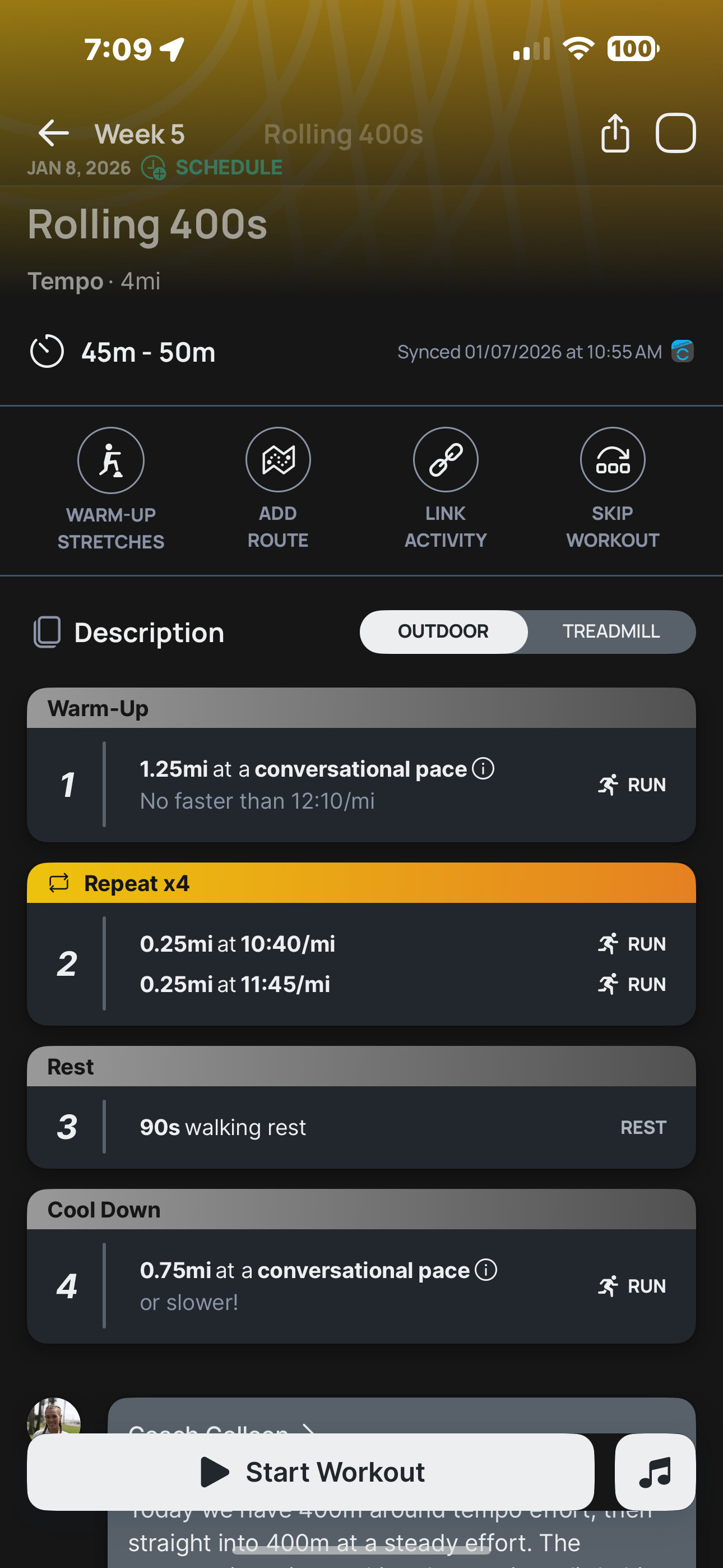Tap the share icon in the header

tap(615, 133)
